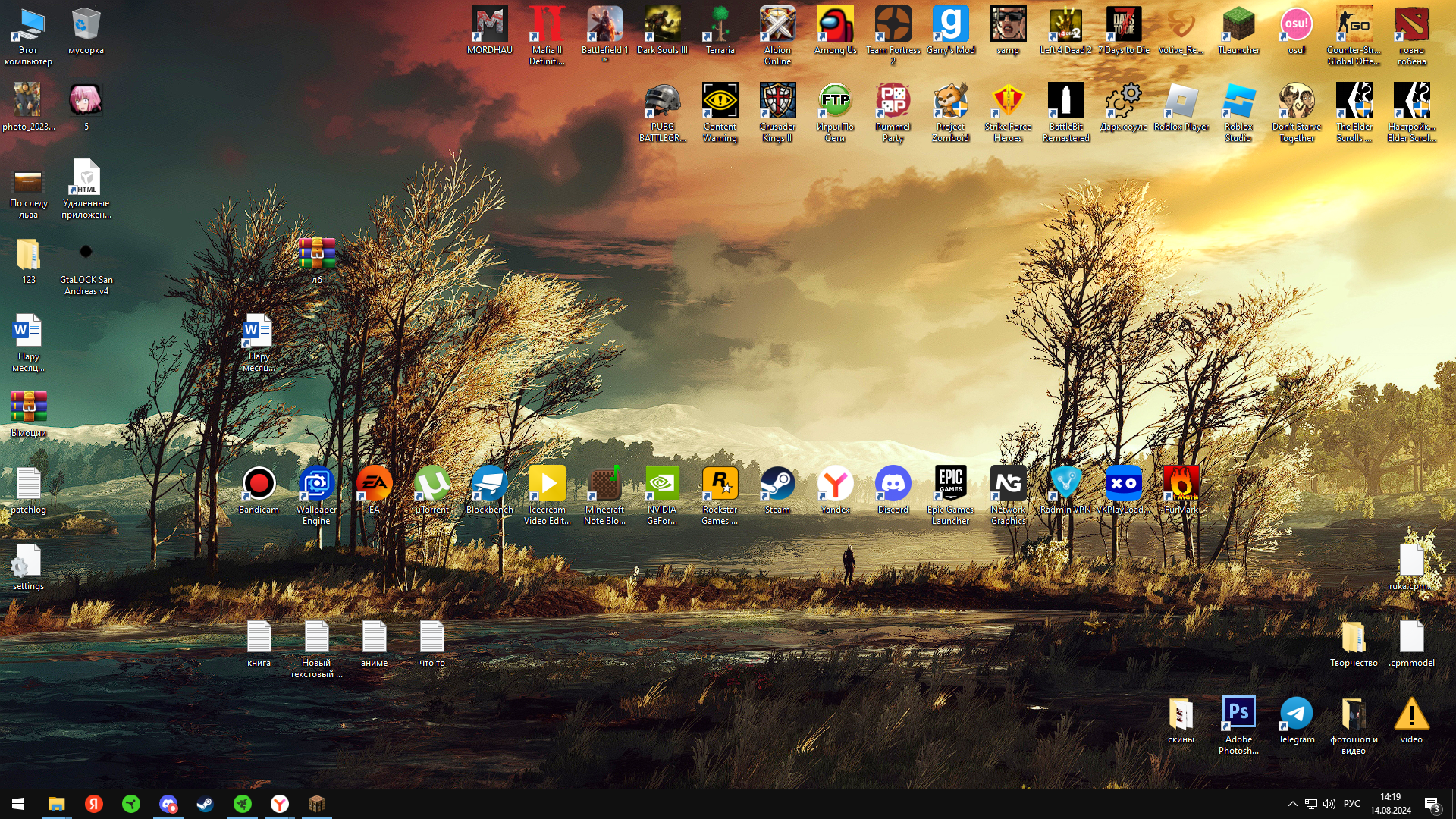Open the мусорка recycle bin
Image resolution: width=1456 pixels, height=819 pixels.
click(x=86, y=31)
